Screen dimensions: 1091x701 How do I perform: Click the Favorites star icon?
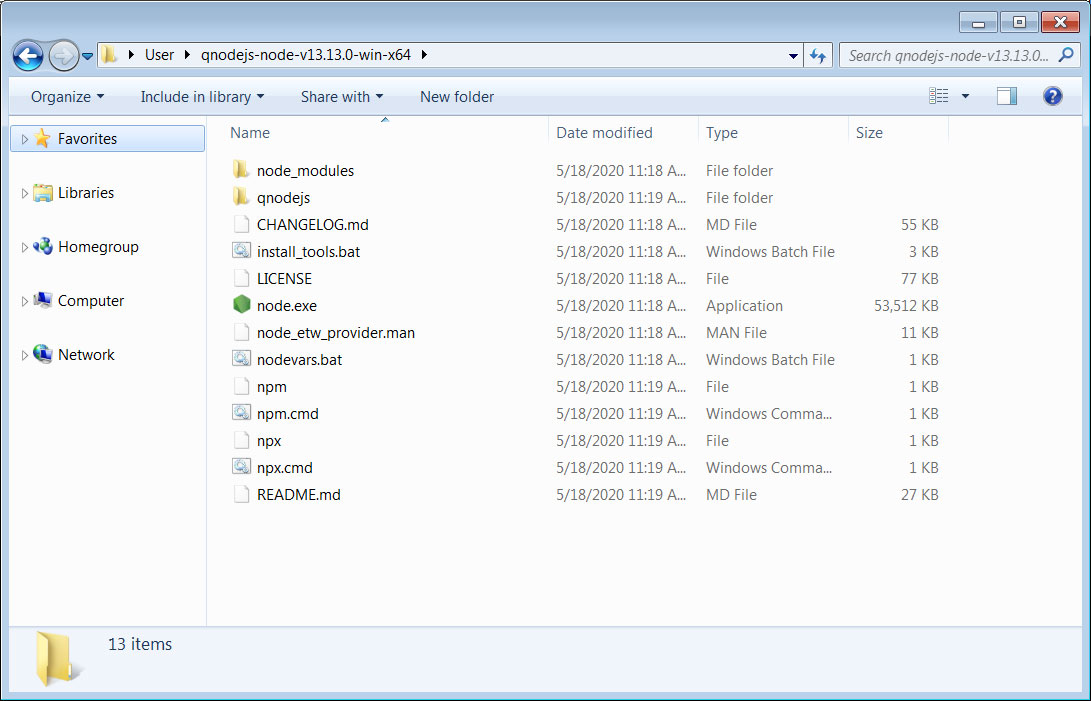coord(42,138)
